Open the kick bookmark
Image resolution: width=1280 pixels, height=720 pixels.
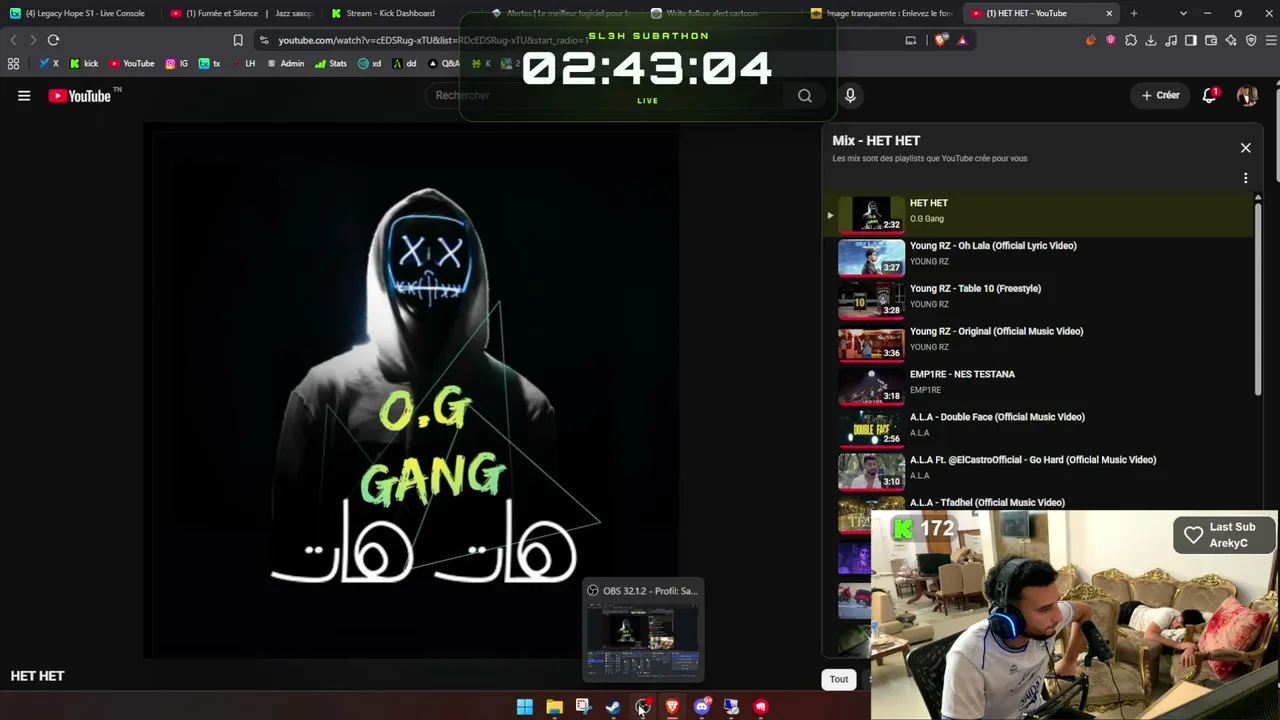84,63
